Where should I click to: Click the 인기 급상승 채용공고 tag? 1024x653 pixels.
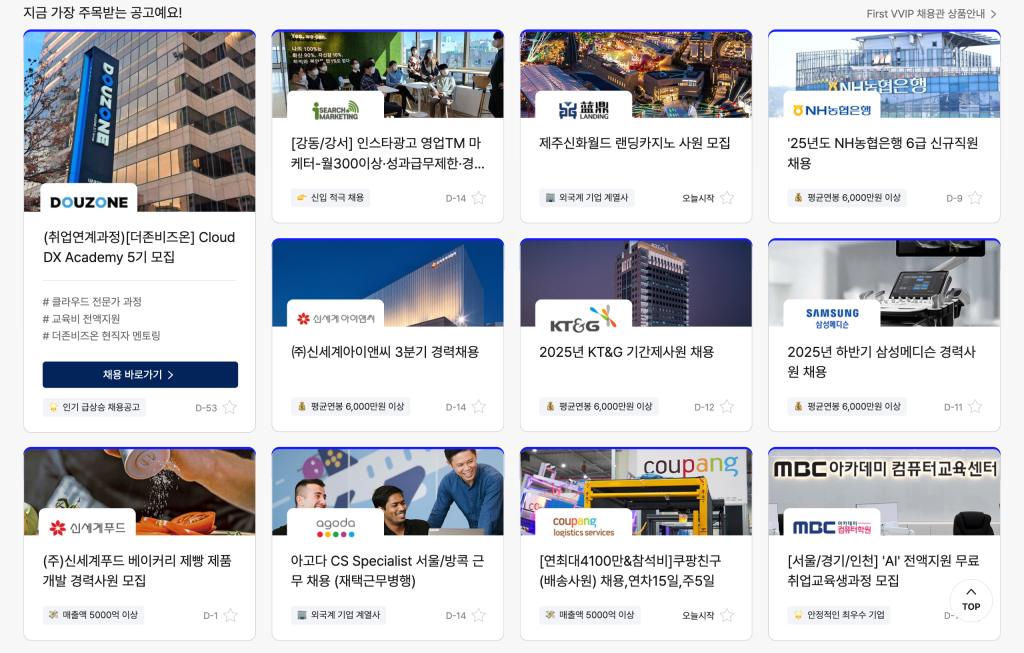click(94, 407)
